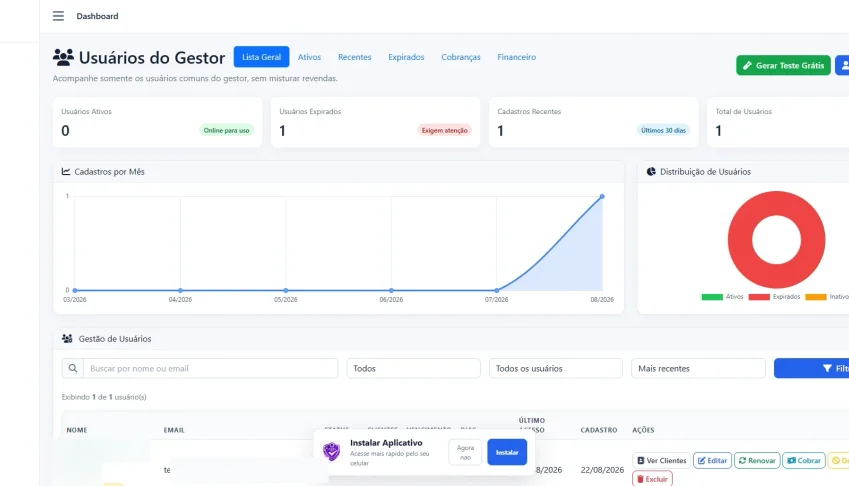
Task: Click the 22/08/2026 cadastro date cell
Action: (x=602, y=470)
